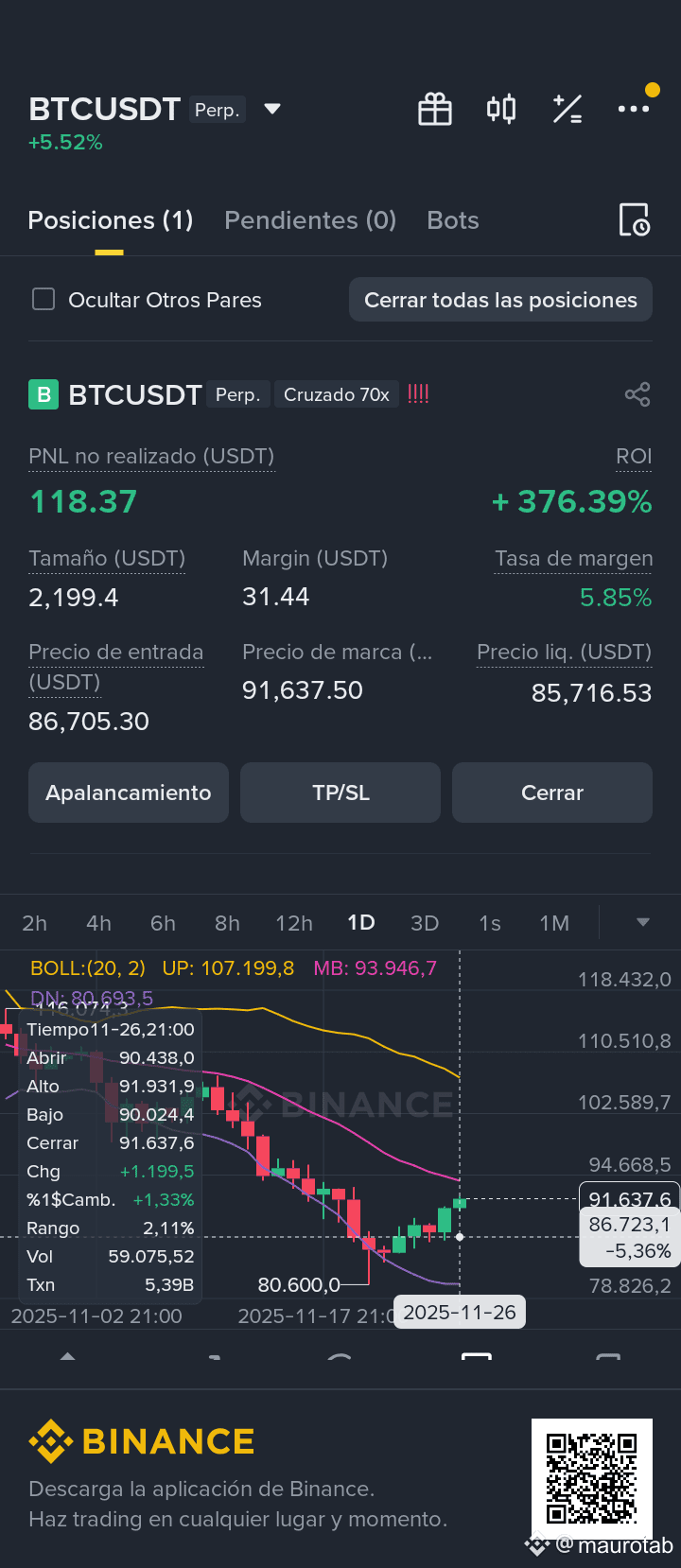
Task: Switch to the Bots tab
Action: 453,220
